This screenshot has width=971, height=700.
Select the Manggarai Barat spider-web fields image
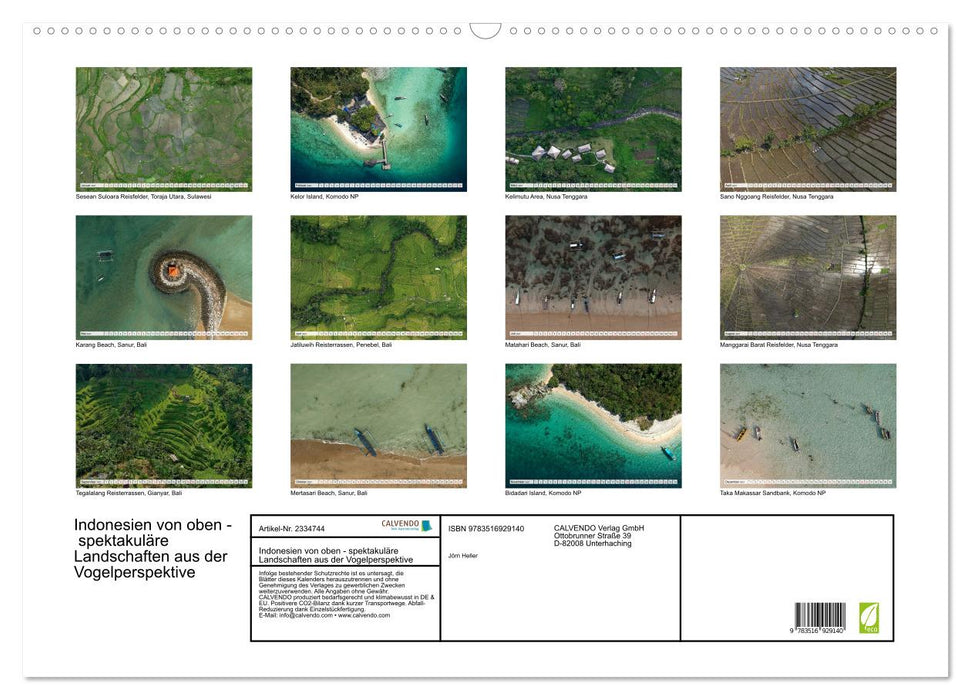click(808, 277)
